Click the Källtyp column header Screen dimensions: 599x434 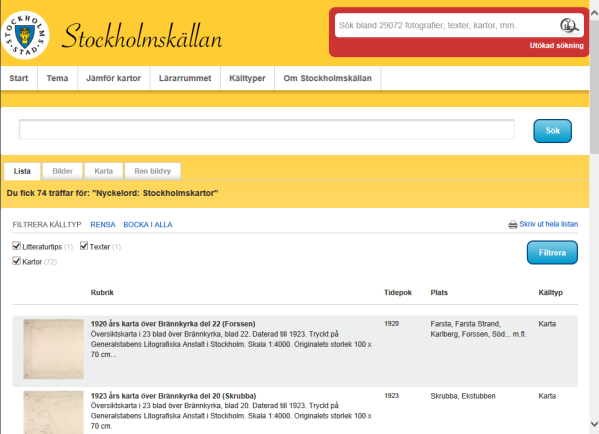550,293
